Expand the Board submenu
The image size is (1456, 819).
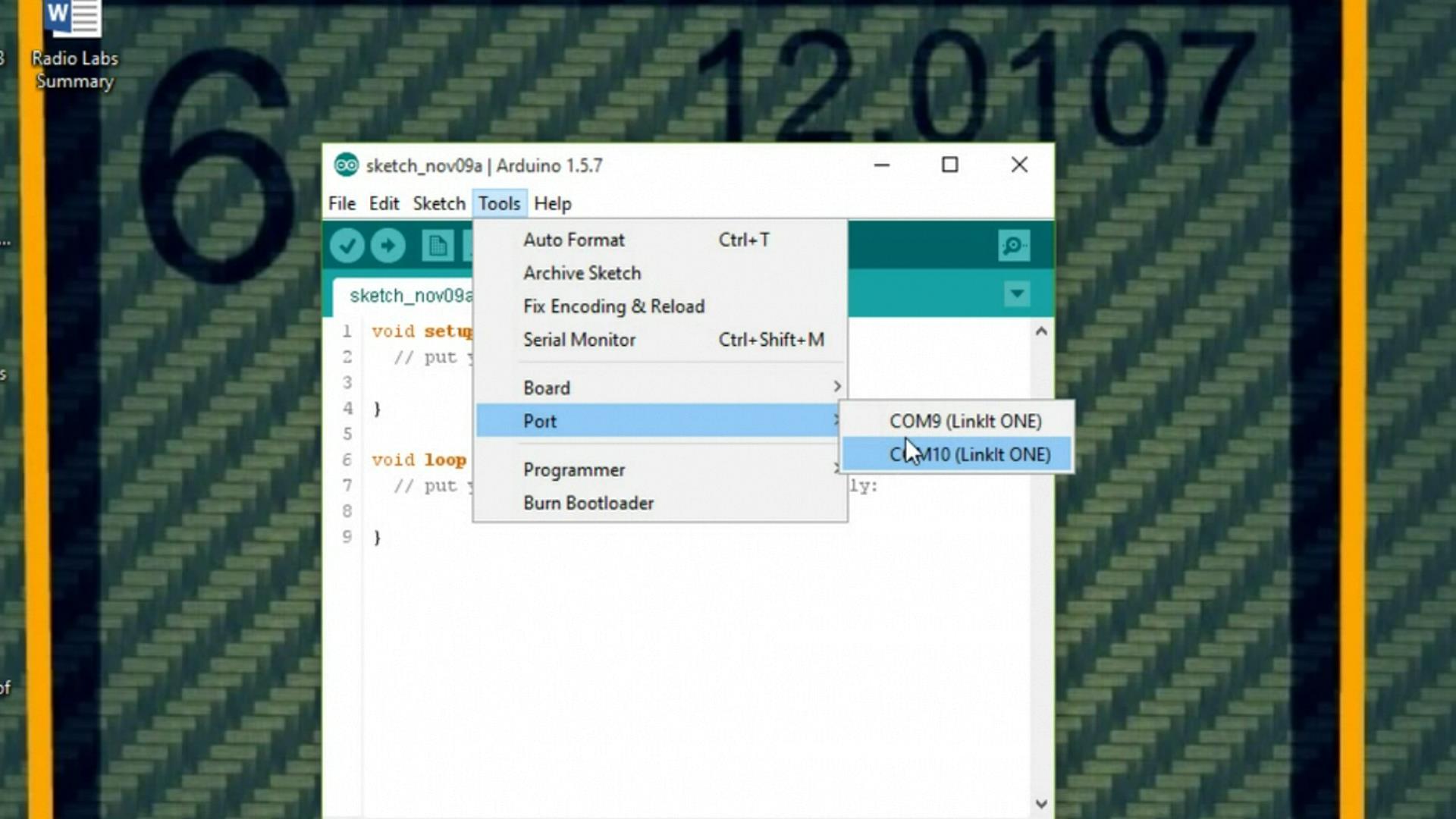click(660, 388)
